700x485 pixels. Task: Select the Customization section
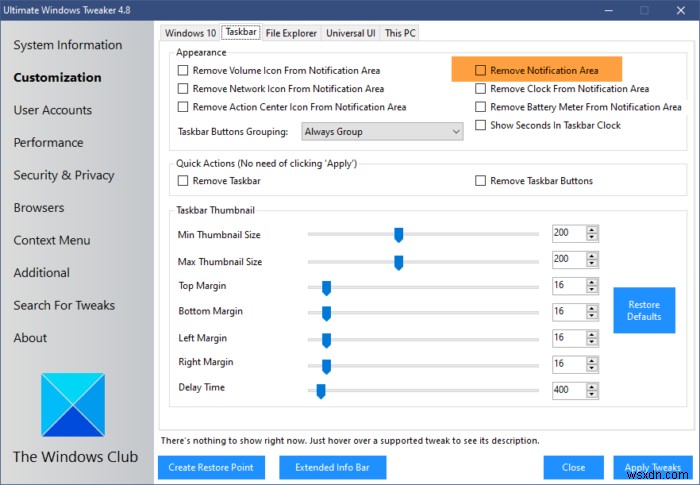[x=58, y=78]
